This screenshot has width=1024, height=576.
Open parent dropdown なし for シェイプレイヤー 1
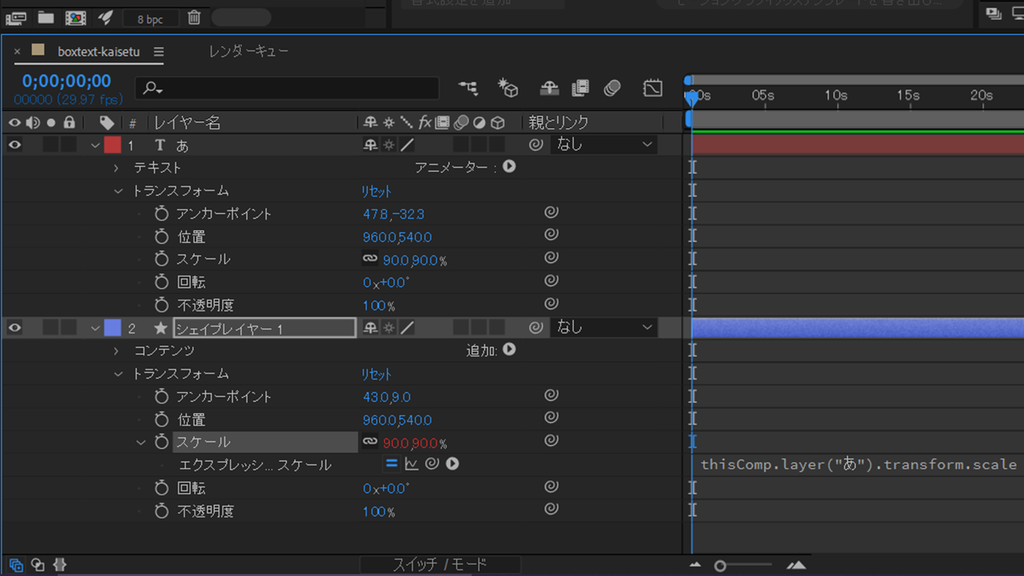coord(603,327)
